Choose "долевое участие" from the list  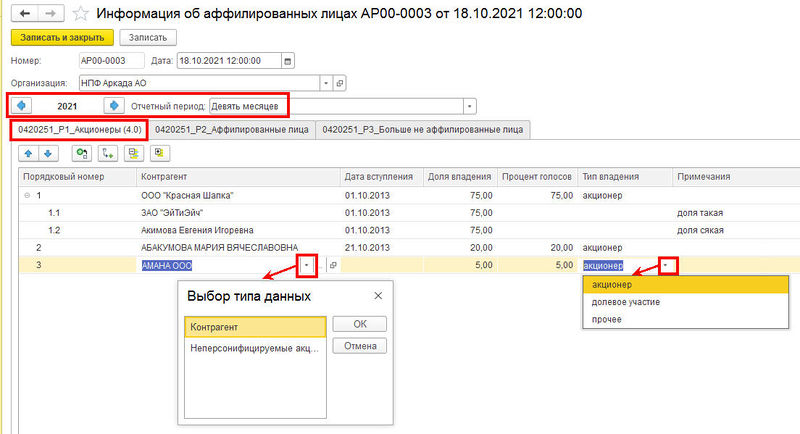(x=626, y=302)
